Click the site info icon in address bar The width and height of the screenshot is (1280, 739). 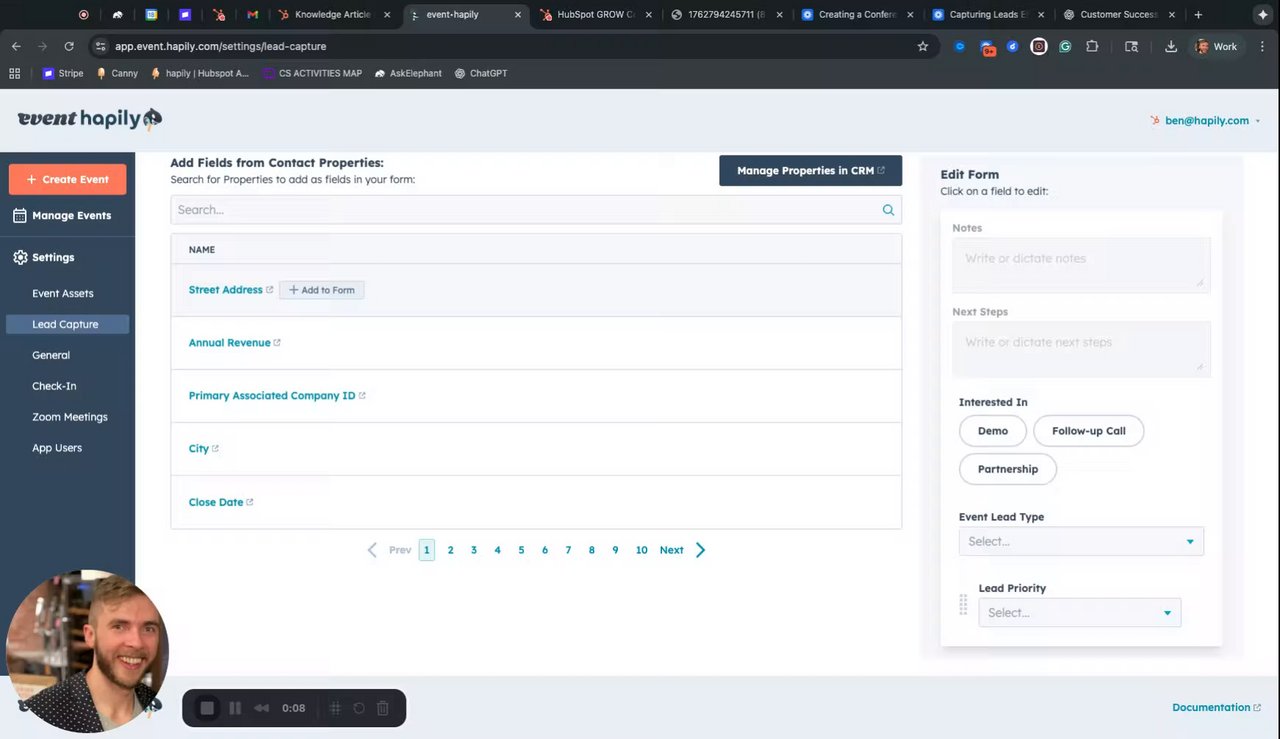tap(99, 46)
